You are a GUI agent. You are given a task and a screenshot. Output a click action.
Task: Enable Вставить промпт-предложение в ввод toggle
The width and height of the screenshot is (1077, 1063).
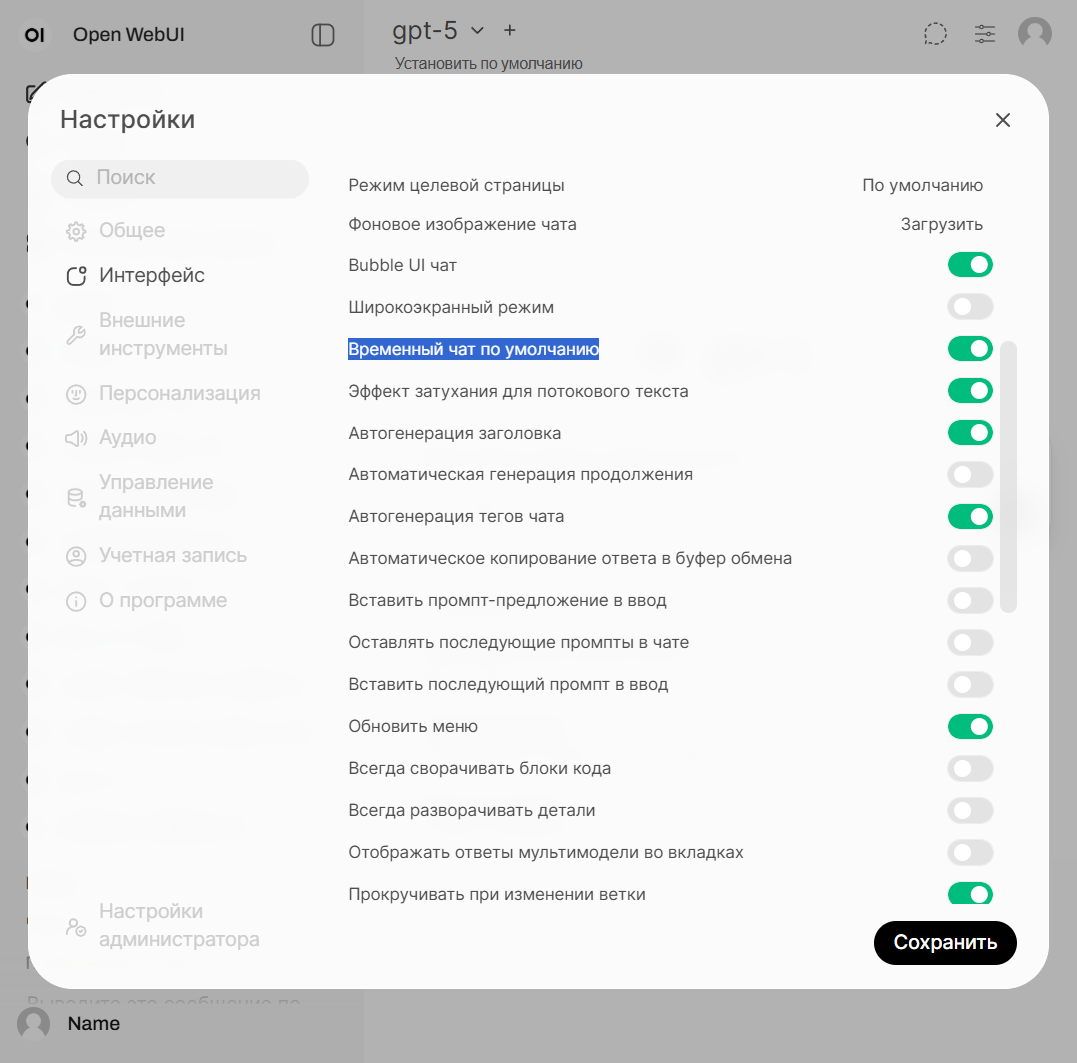coord(970,601)
